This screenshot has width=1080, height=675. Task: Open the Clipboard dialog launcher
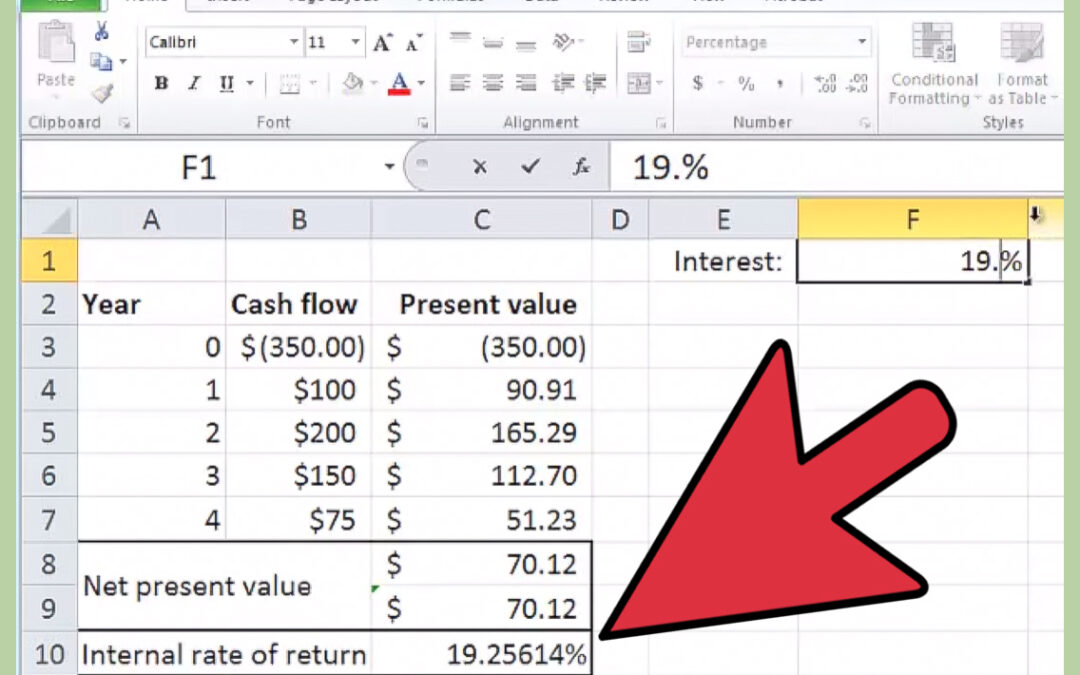125,123
